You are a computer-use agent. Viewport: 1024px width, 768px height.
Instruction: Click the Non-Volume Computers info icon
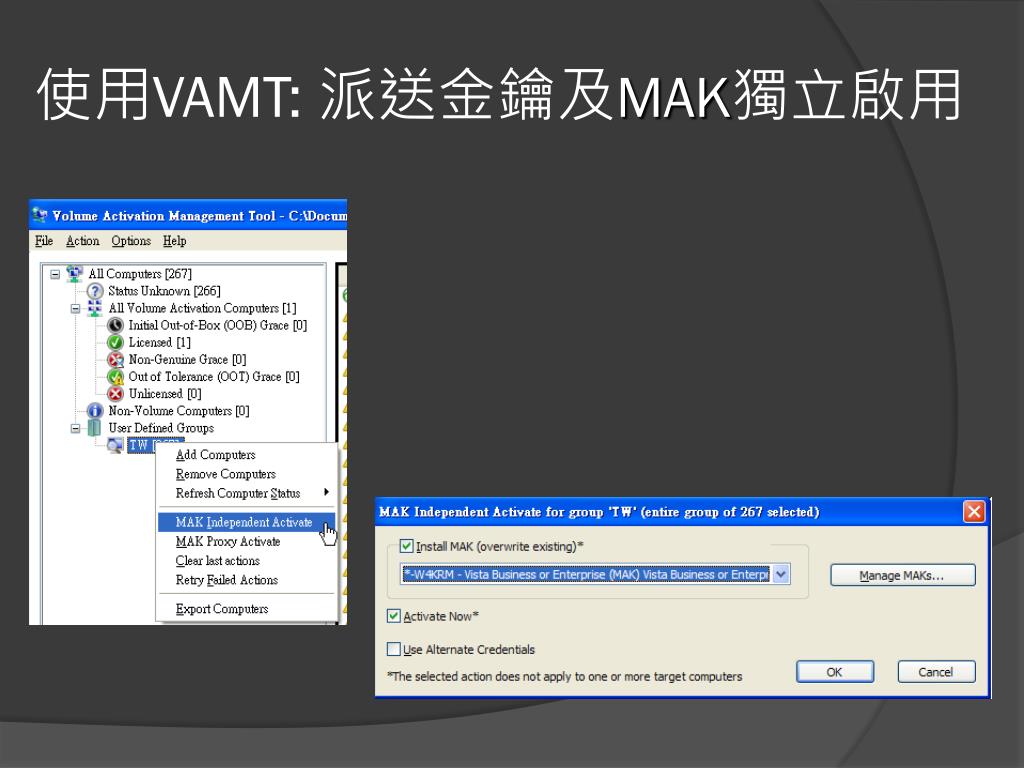(x=95, y=411)
